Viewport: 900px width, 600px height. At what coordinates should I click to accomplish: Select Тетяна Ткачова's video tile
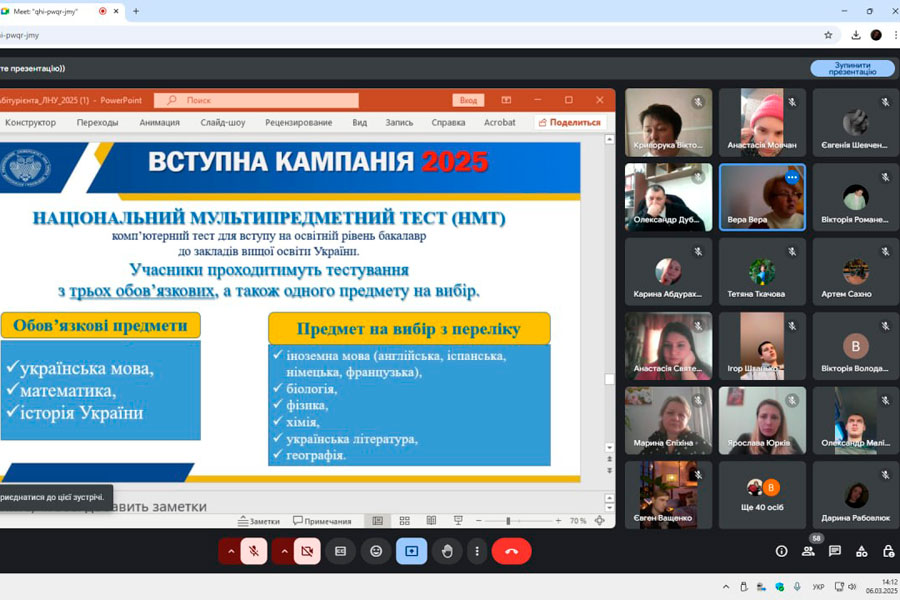click(762, 272)
